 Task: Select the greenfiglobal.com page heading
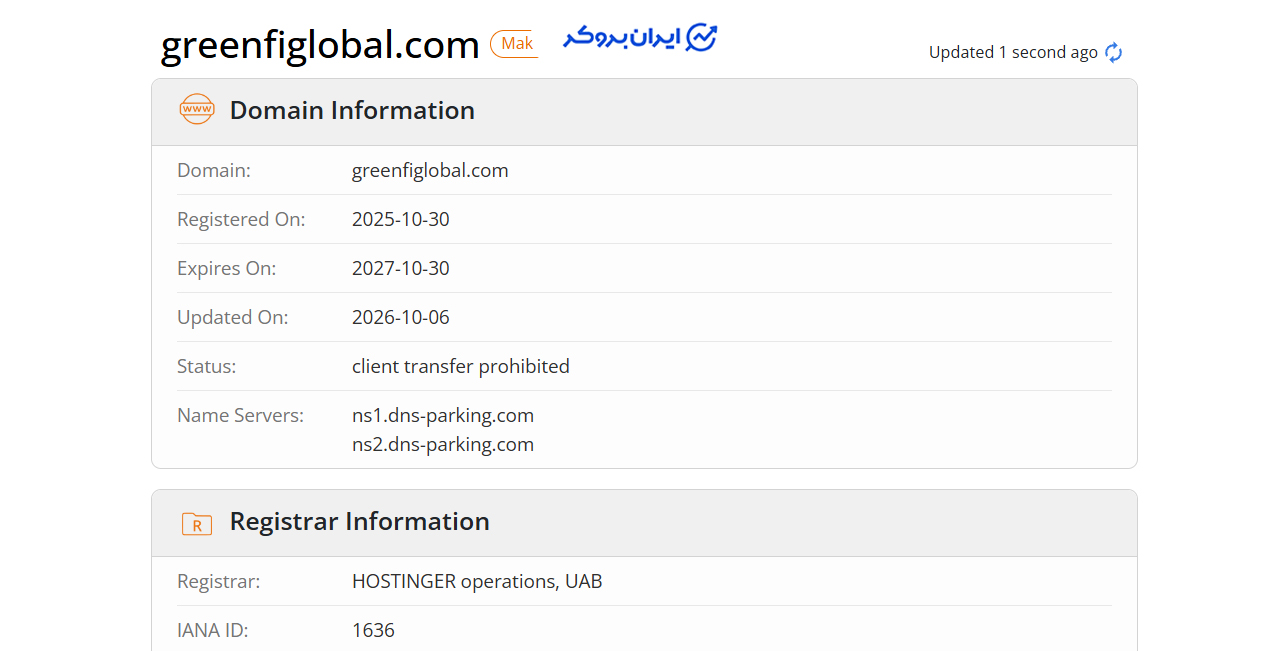click(x=320, y=45)
